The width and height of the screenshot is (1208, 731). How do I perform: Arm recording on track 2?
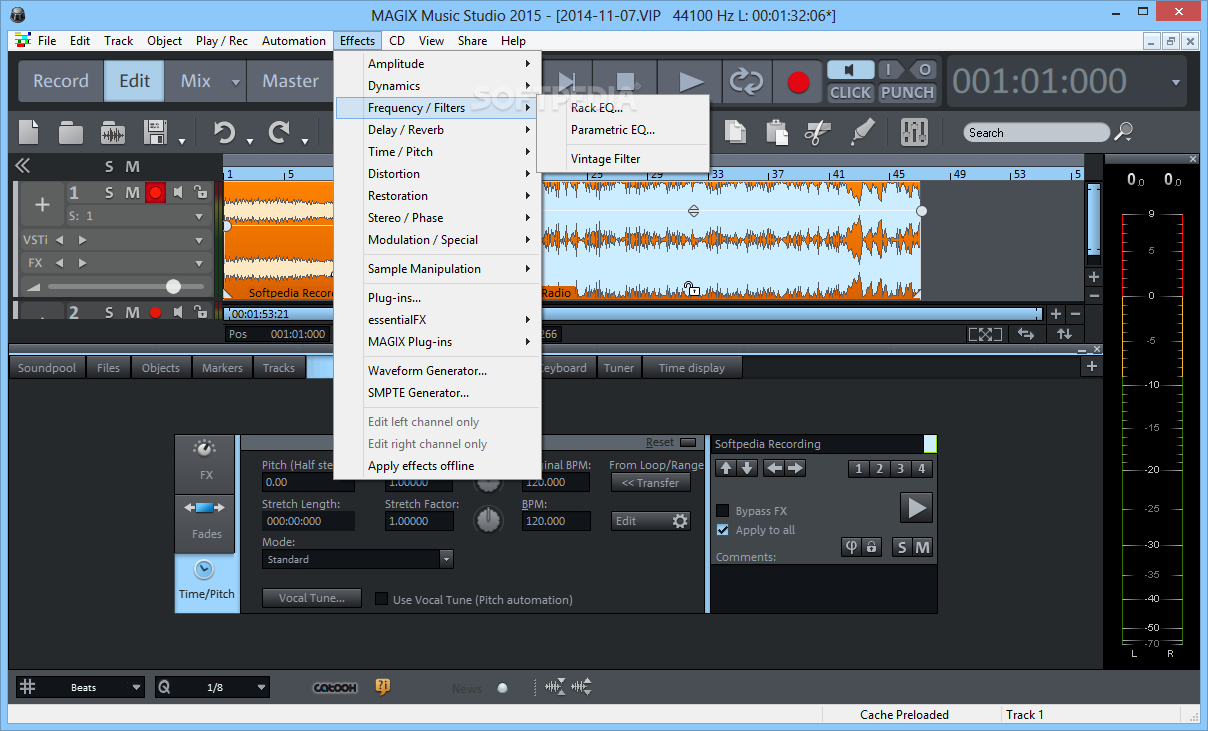155,312
